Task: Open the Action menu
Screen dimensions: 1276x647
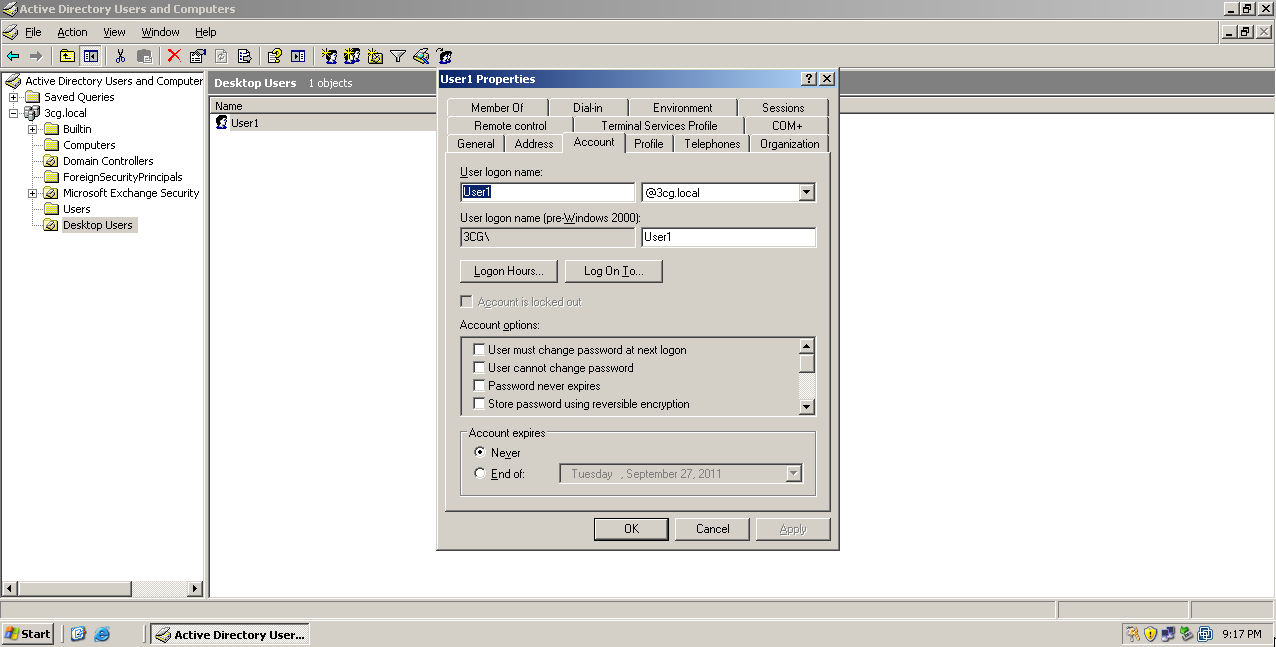Action: [x=72, y=32]
